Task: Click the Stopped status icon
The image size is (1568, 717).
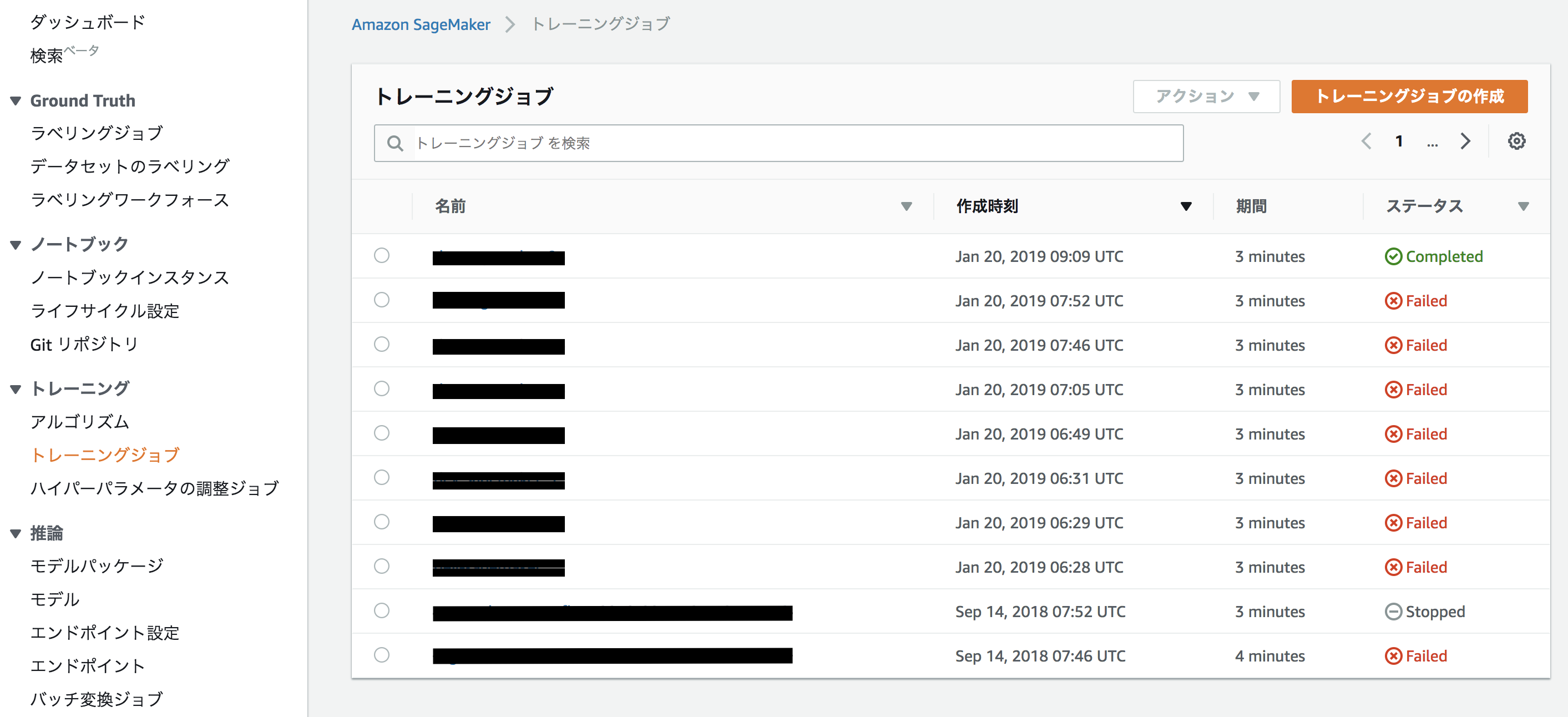Action: (x=1393, y=611)
